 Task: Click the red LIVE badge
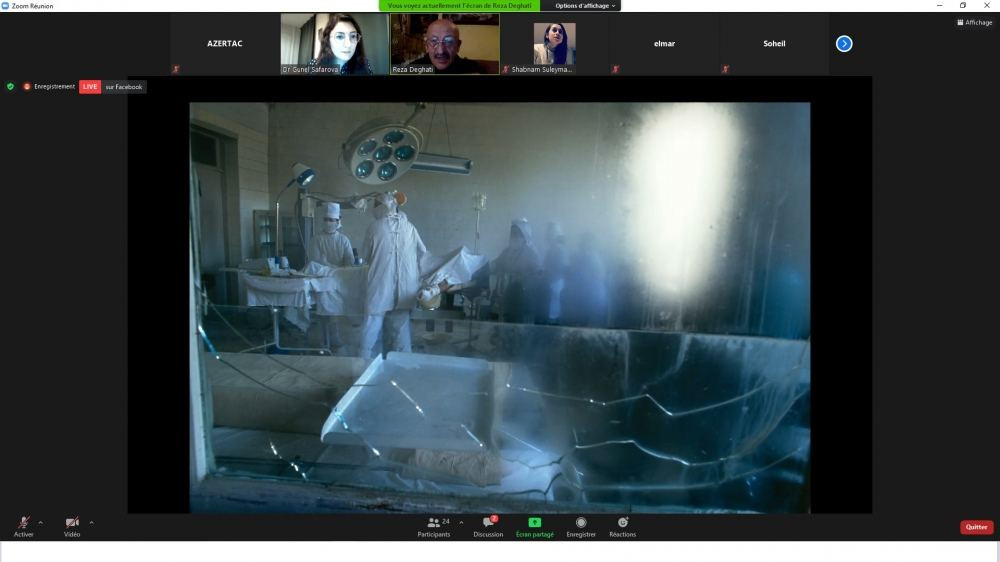pyautogui.click(x=90, y=87)
